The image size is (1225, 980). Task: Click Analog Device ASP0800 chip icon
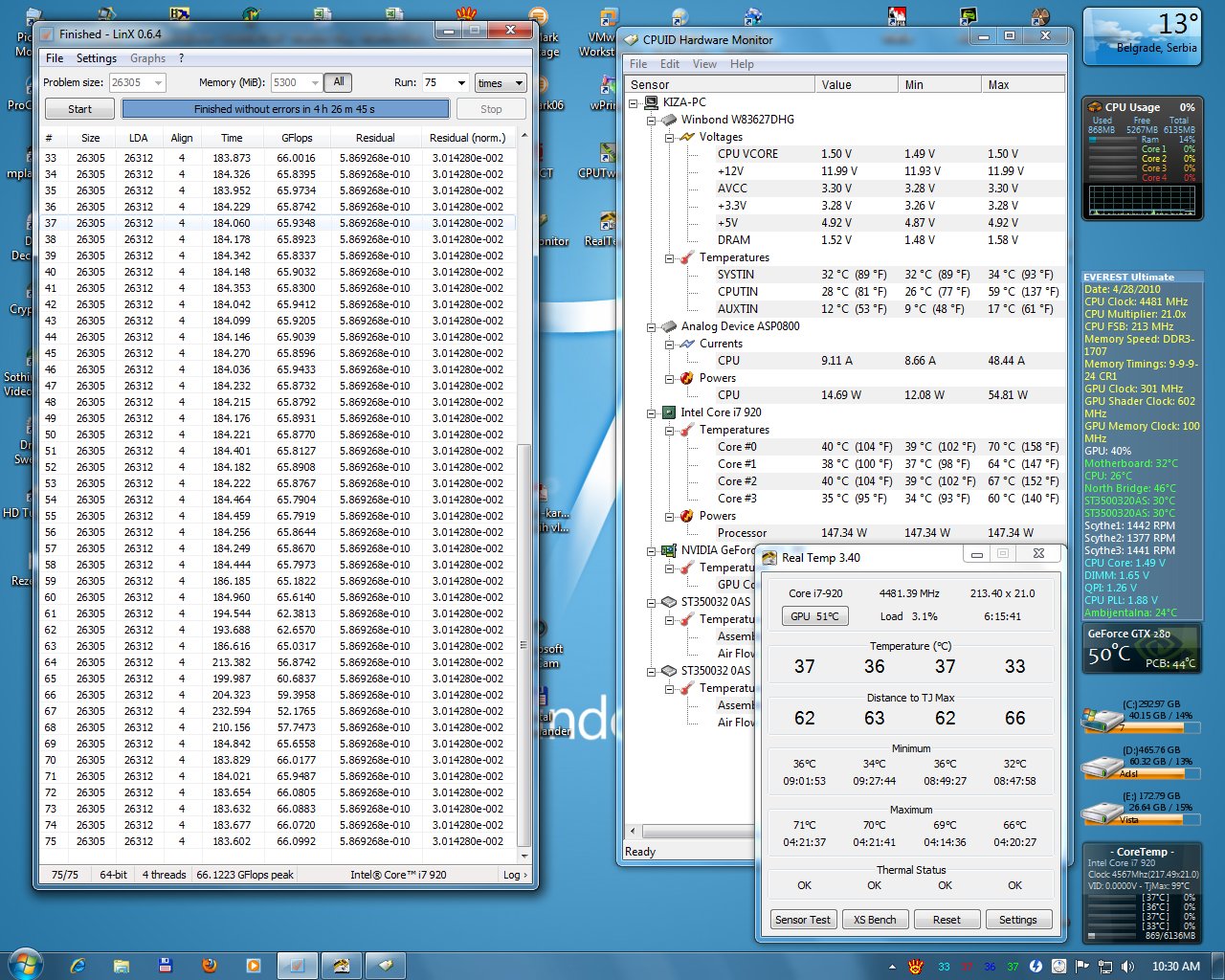point(670,326)
